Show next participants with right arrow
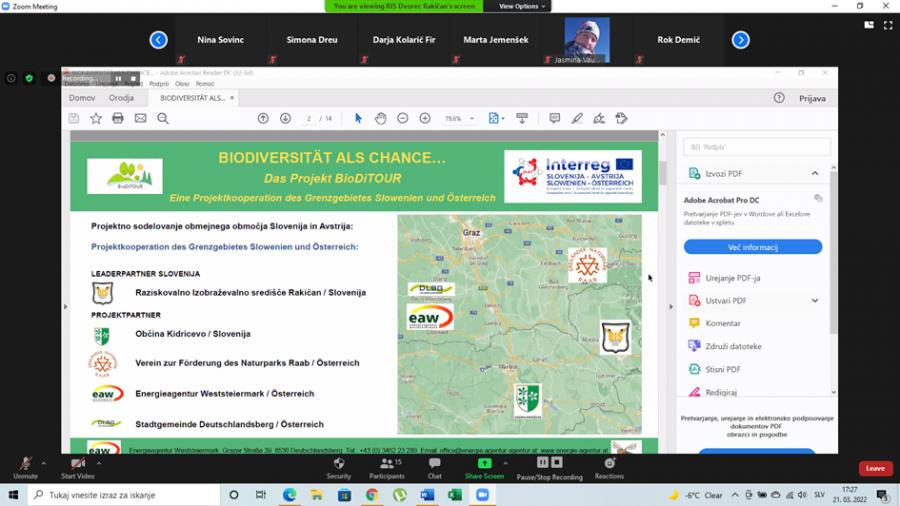900x506 pixels. pyautogui.click(x=740, y=40)
